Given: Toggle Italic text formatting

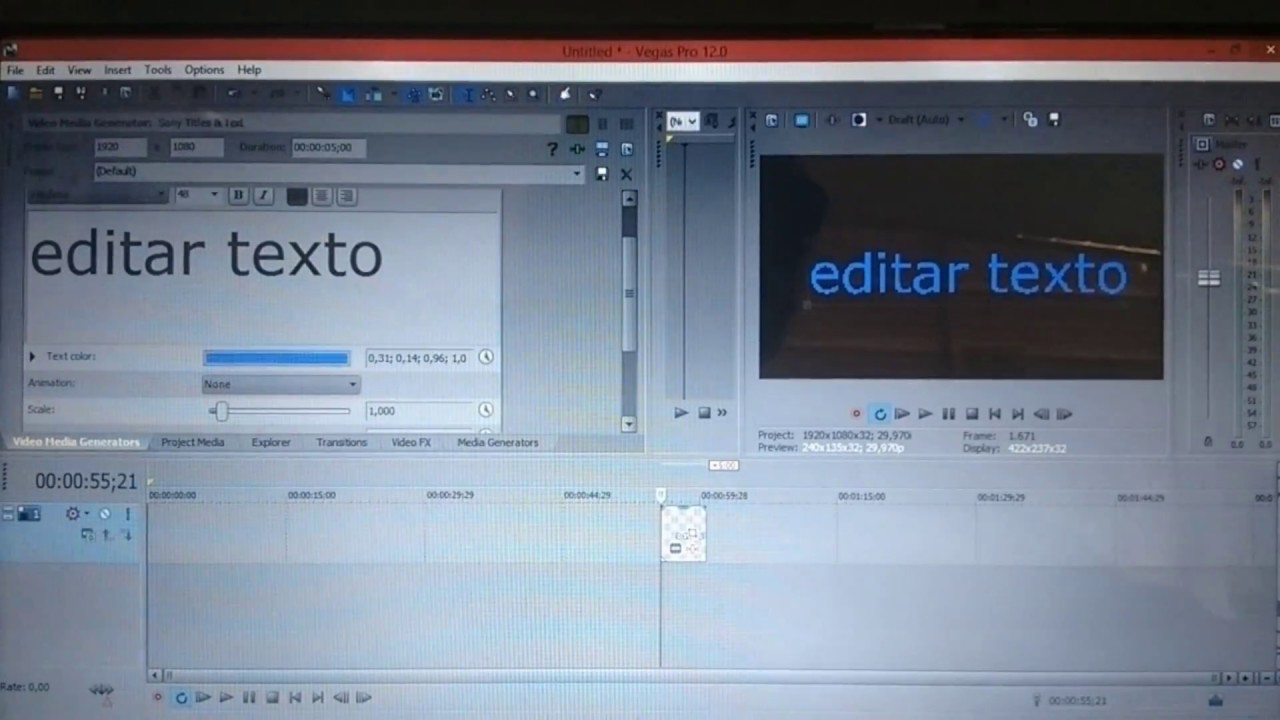Looking at the screenshot, I should pos(263,196).
